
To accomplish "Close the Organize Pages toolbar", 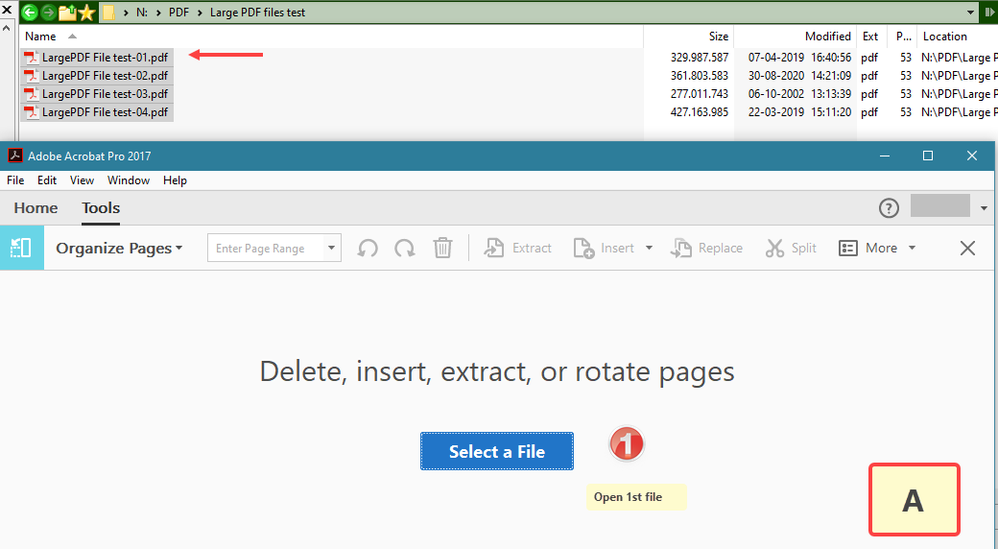I will 967,248.
